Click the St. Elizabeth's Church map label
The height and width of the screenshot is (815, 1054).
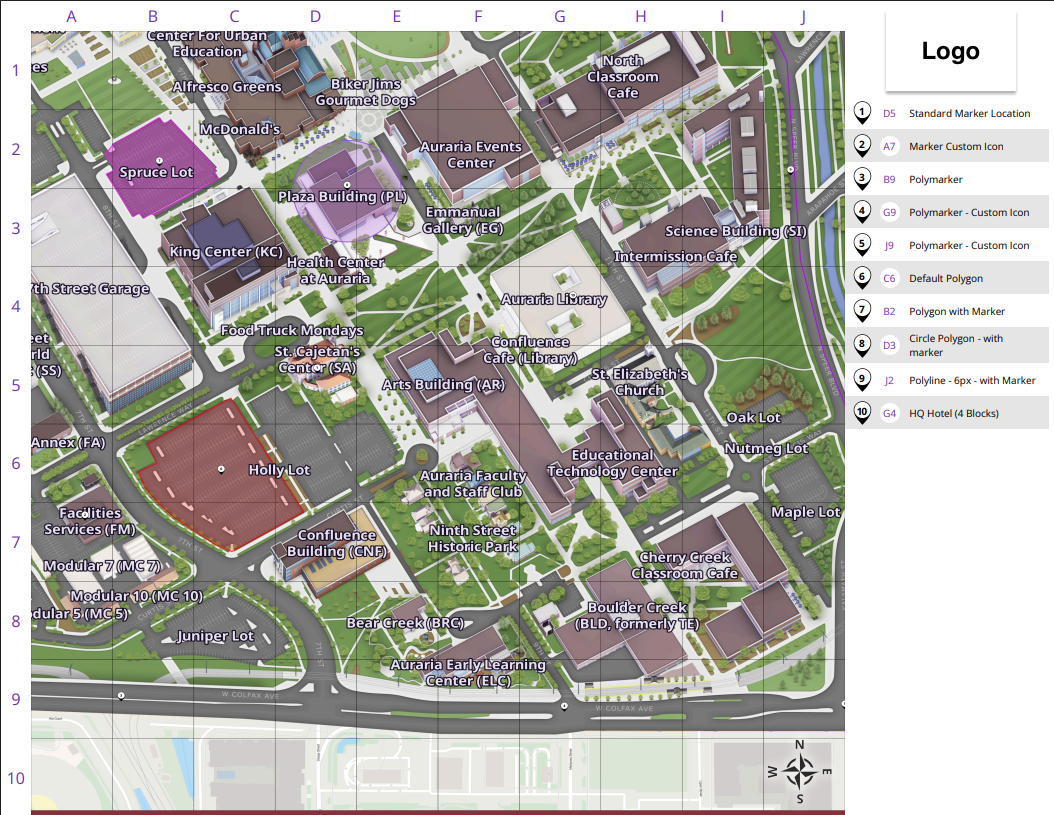point(639,382)
